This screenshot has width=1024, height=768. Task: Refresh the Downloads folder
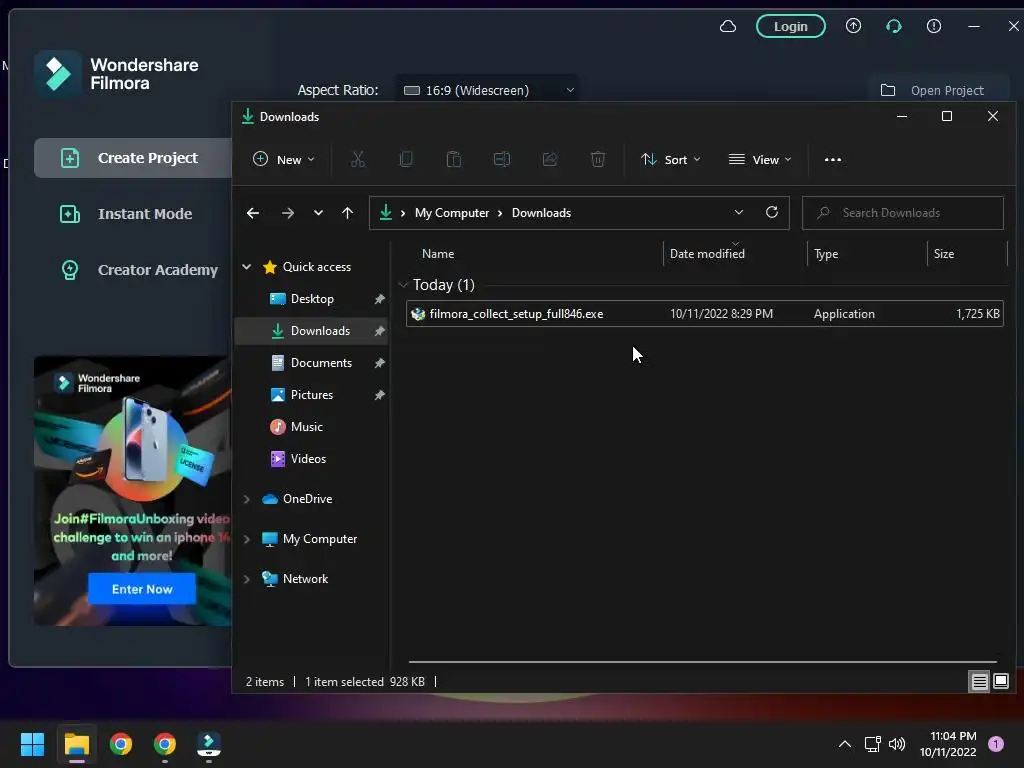[x=772, y=212]
